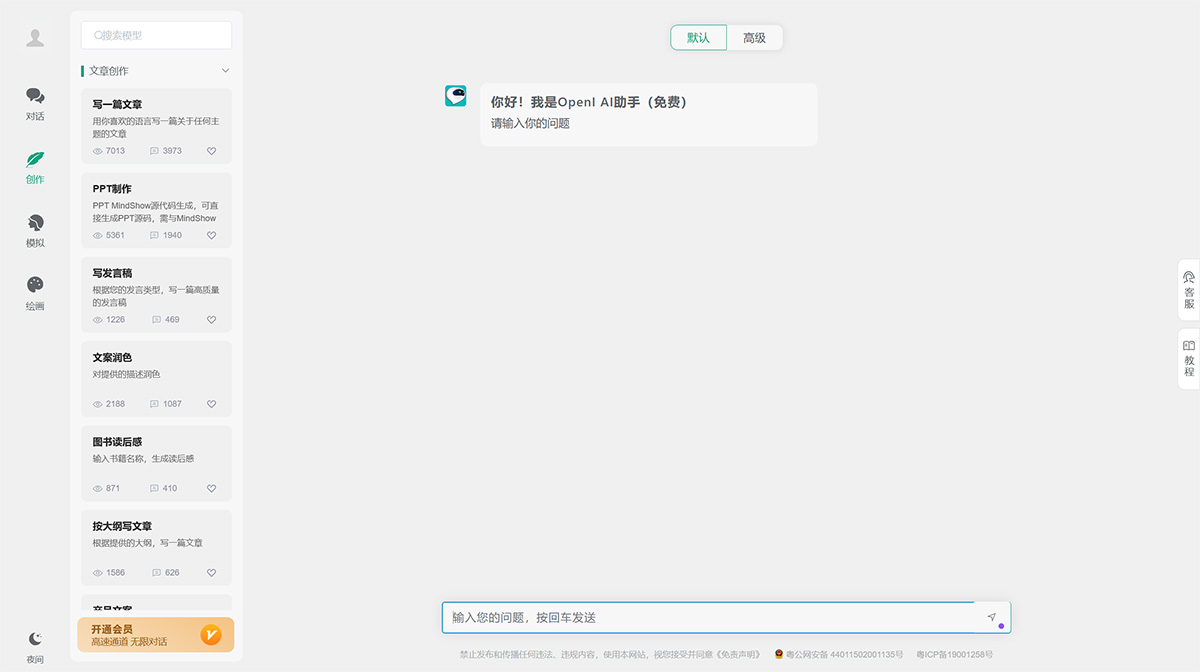Screen dimensions: 1200x672
Task: Like the PPT制作 card heart icon
Action: coord(211,235)
